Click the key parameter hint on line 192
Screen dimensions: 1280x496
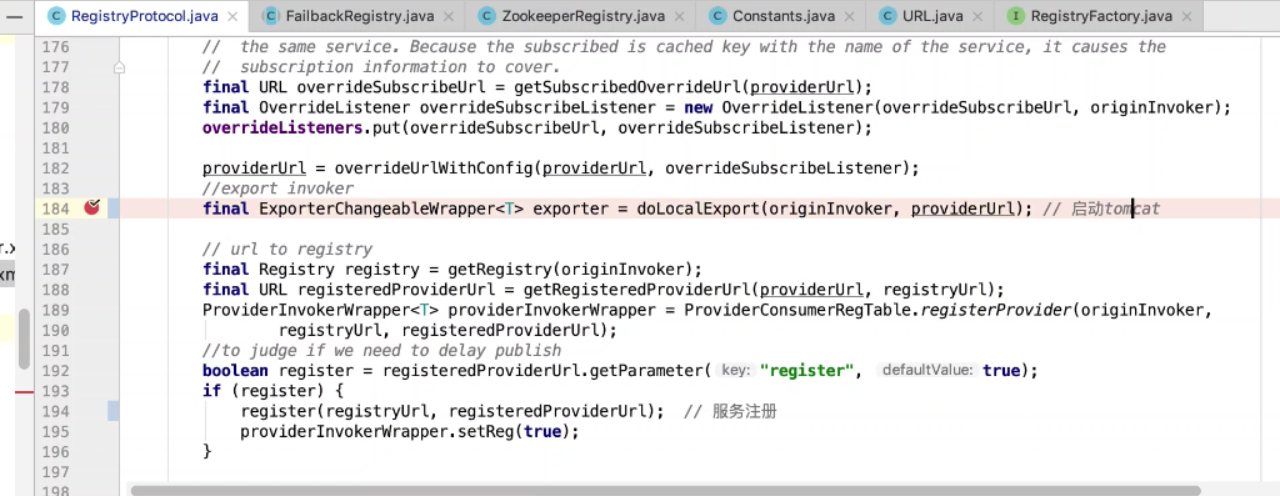click(x=734, y=371)
